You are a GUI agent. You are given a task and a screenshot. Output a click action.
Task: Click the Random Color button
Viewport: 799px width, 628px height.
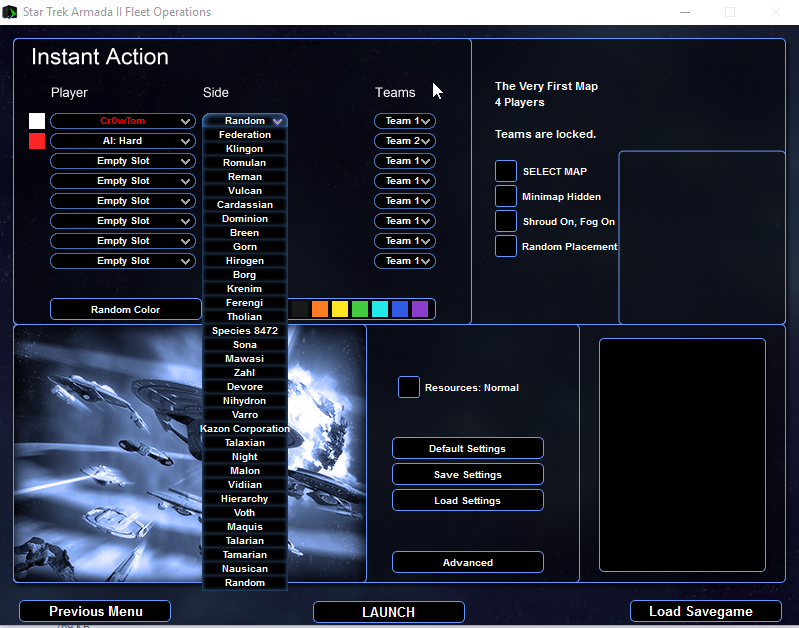(125, 309)
